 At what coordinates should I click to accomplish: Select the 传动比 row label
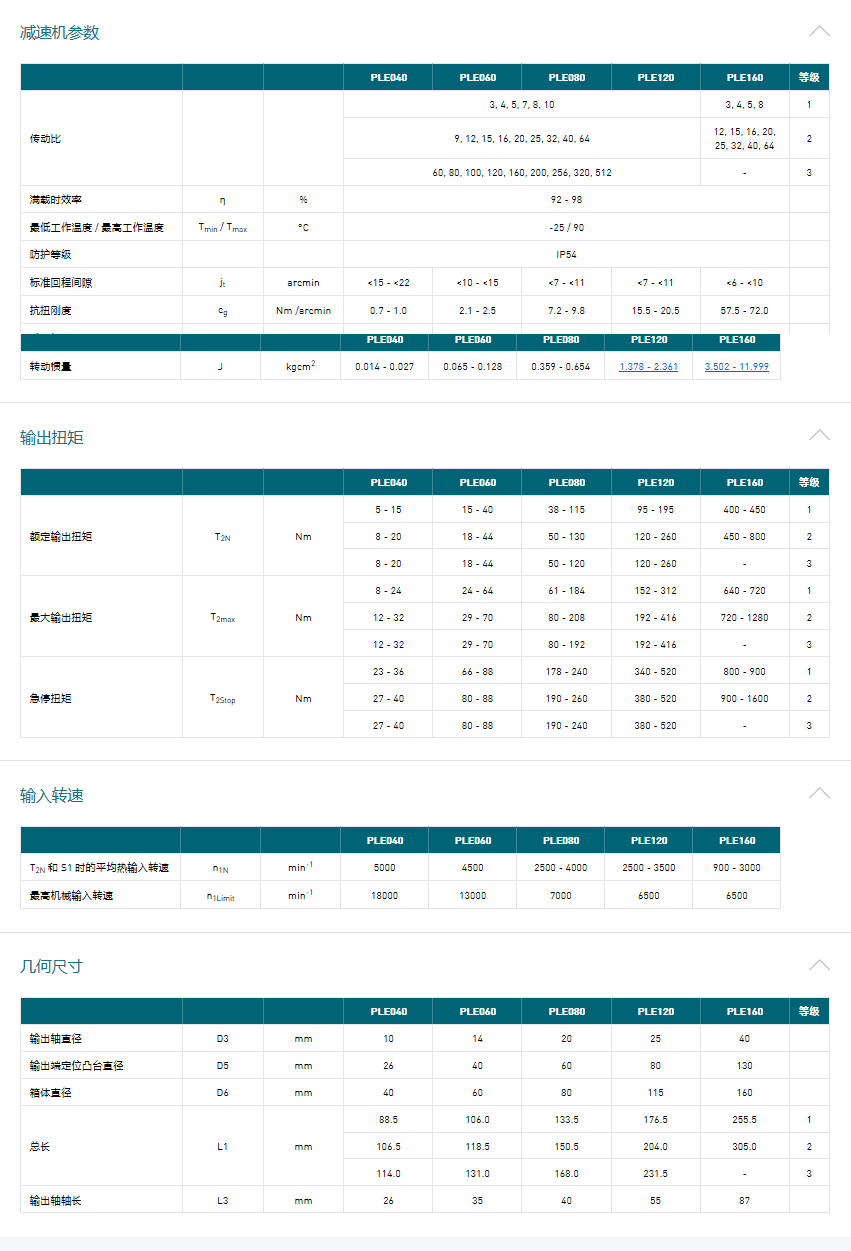click(45, 139)
